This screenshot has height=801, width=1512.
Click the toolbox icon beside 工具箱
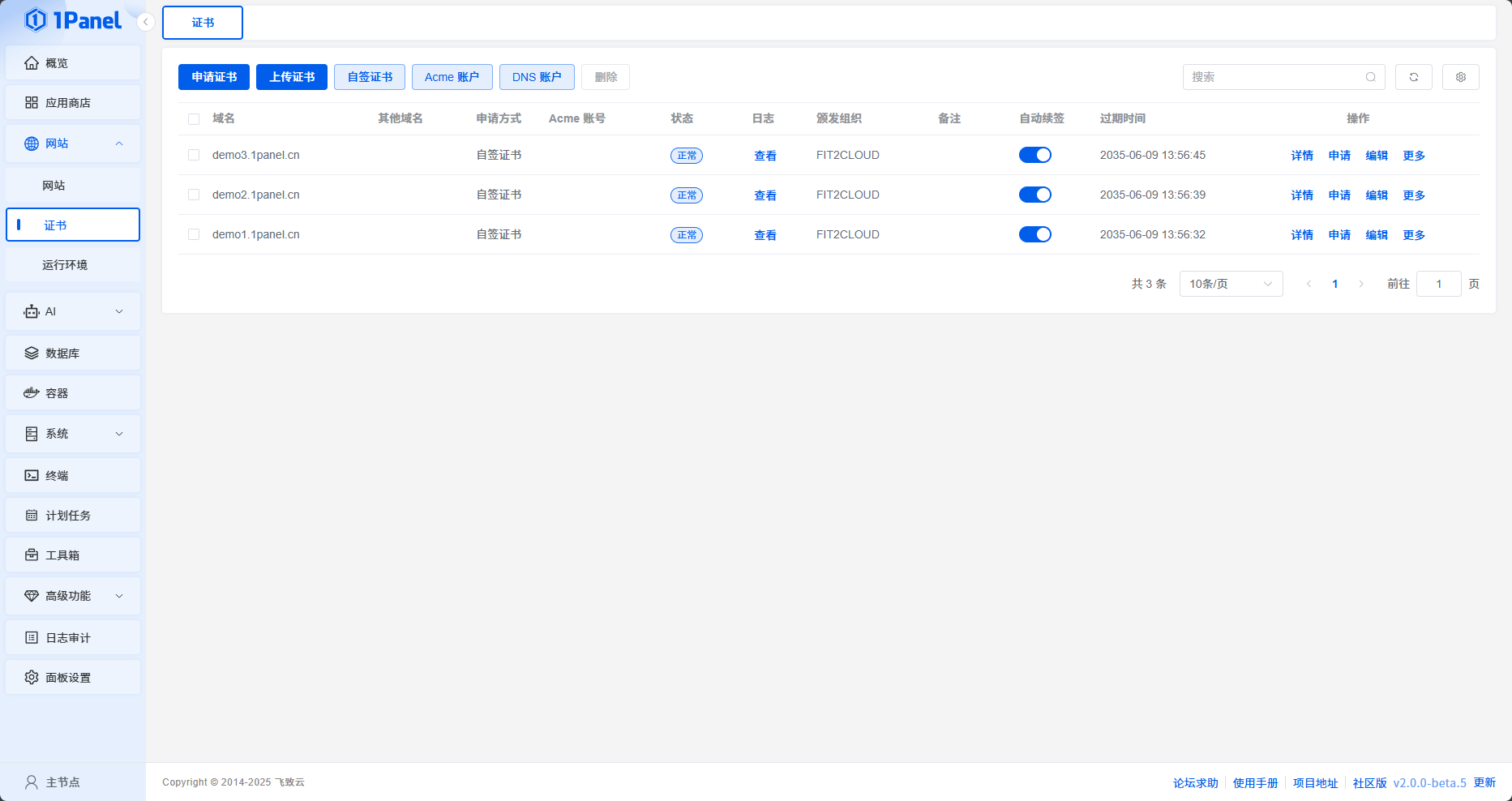pyautogui.click(x=32, y=555)
